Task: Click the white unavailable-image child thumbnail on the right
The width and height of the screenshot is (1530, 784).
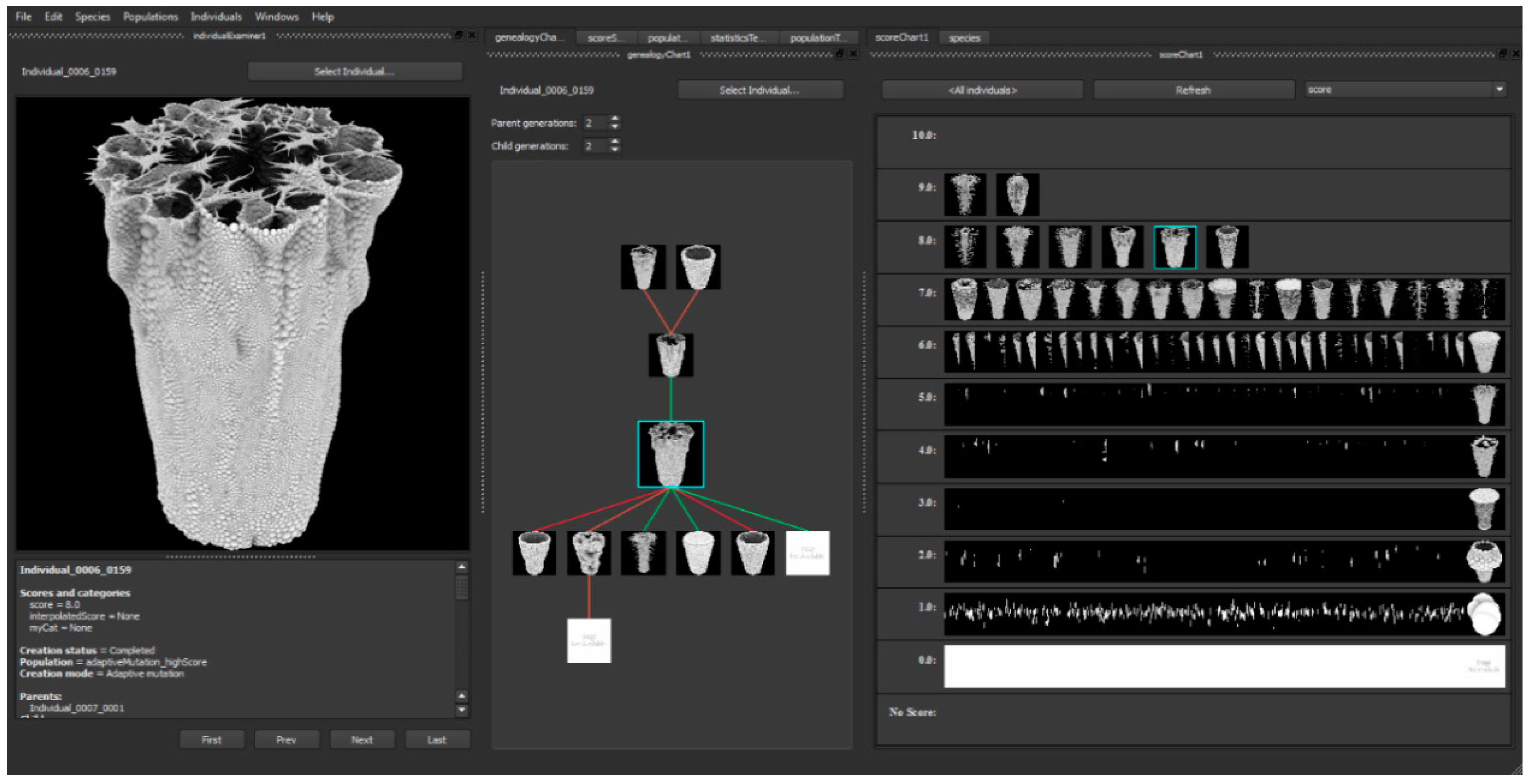Action: [x=807, y=553]
